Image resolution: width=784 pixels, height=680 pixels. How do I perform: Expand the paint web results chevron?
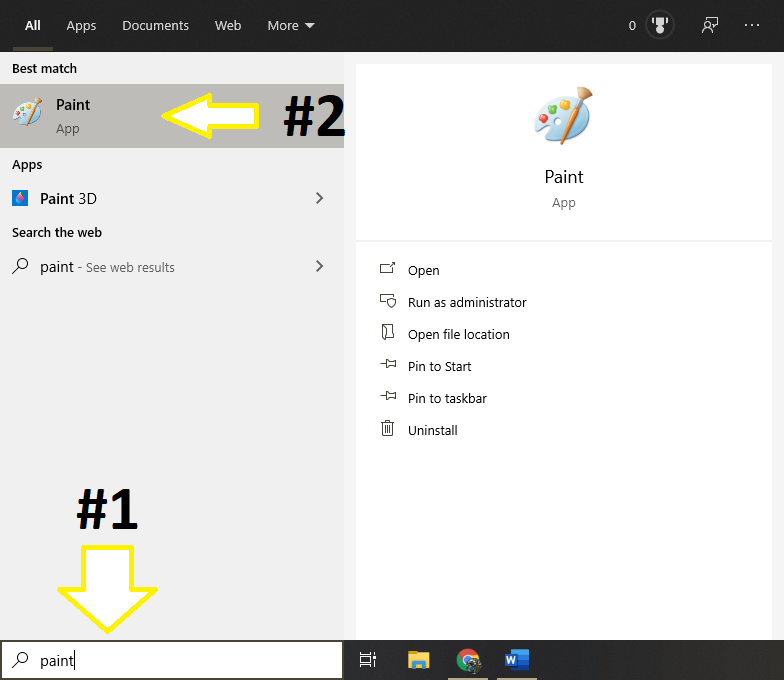320,266
